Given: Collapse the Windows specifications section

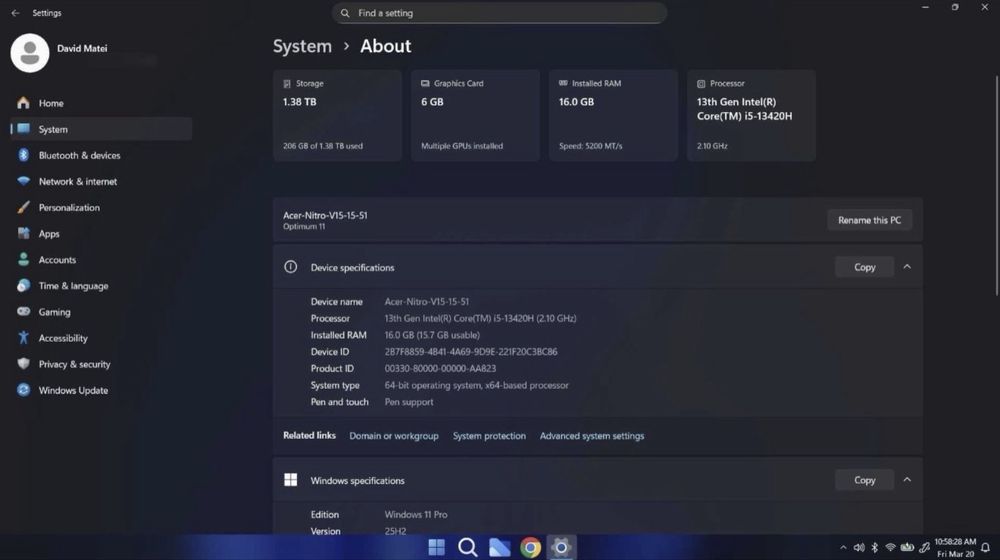Looking at the screenshot, I should (x=907, y=480).
